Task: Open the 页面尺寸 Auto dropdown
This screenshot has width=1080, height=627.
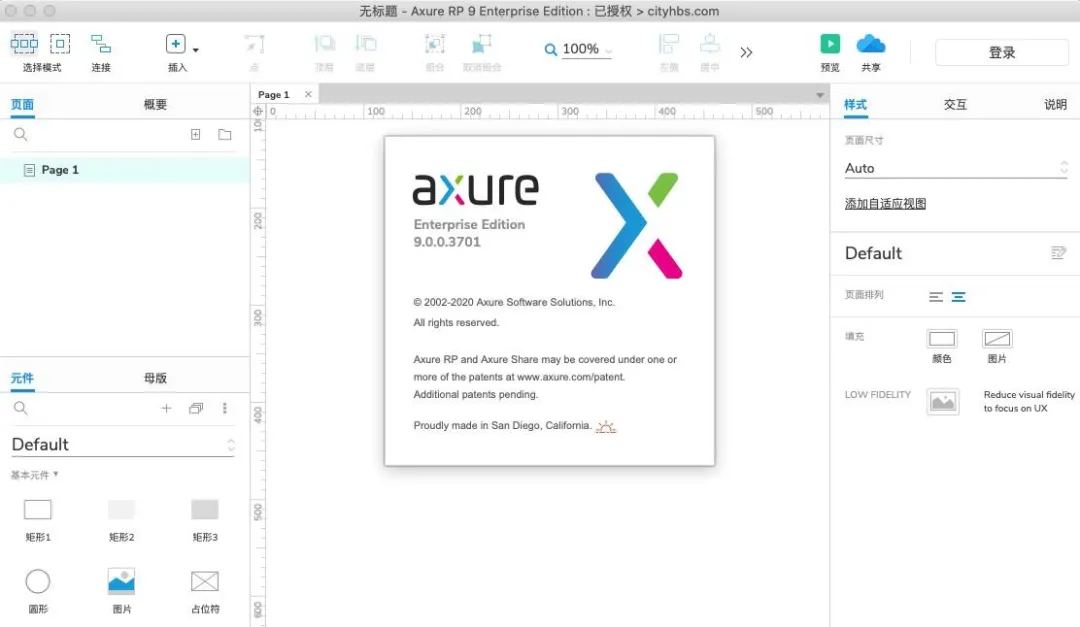Action: point(956,168)
